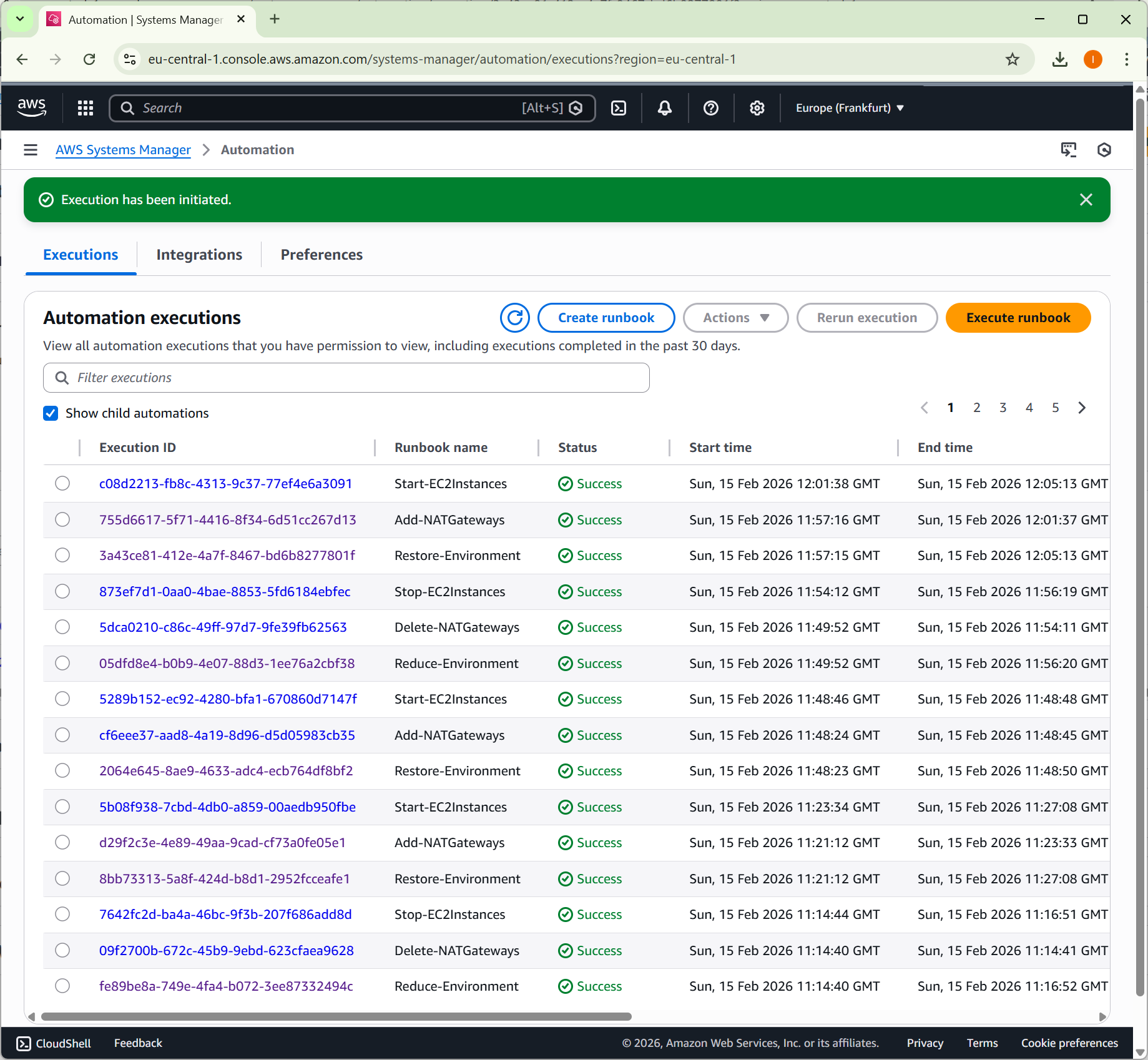
Task: Click the CloudShell icon in the footer
Action: 24,1043
